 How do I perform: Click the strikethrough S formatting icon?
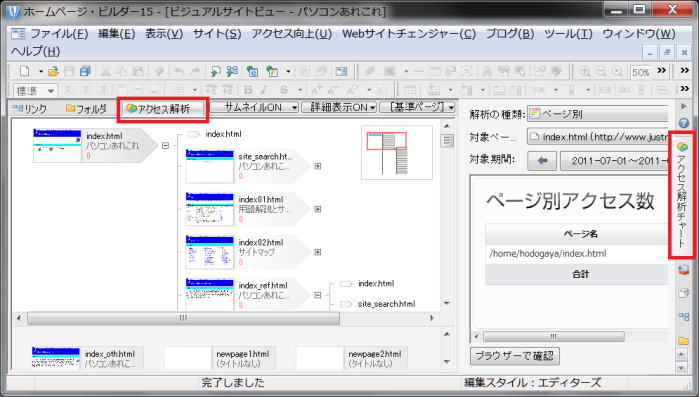[x=284, y=90]
